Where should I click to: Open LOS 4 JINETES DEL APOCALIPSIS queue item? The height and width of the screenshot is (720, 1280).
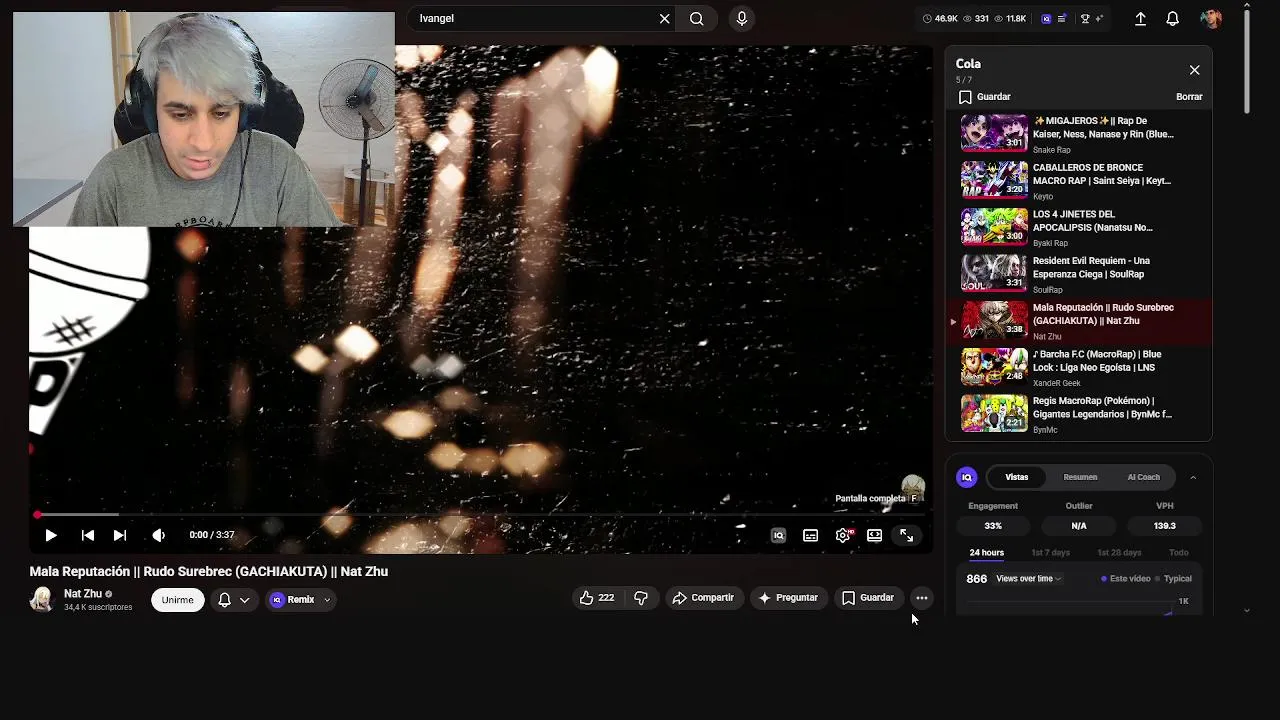1079,228
